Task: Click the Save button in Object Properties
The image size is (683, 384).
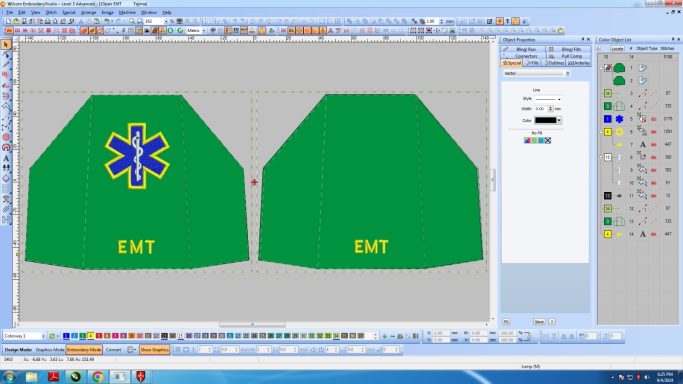Action: pos(539,322)
